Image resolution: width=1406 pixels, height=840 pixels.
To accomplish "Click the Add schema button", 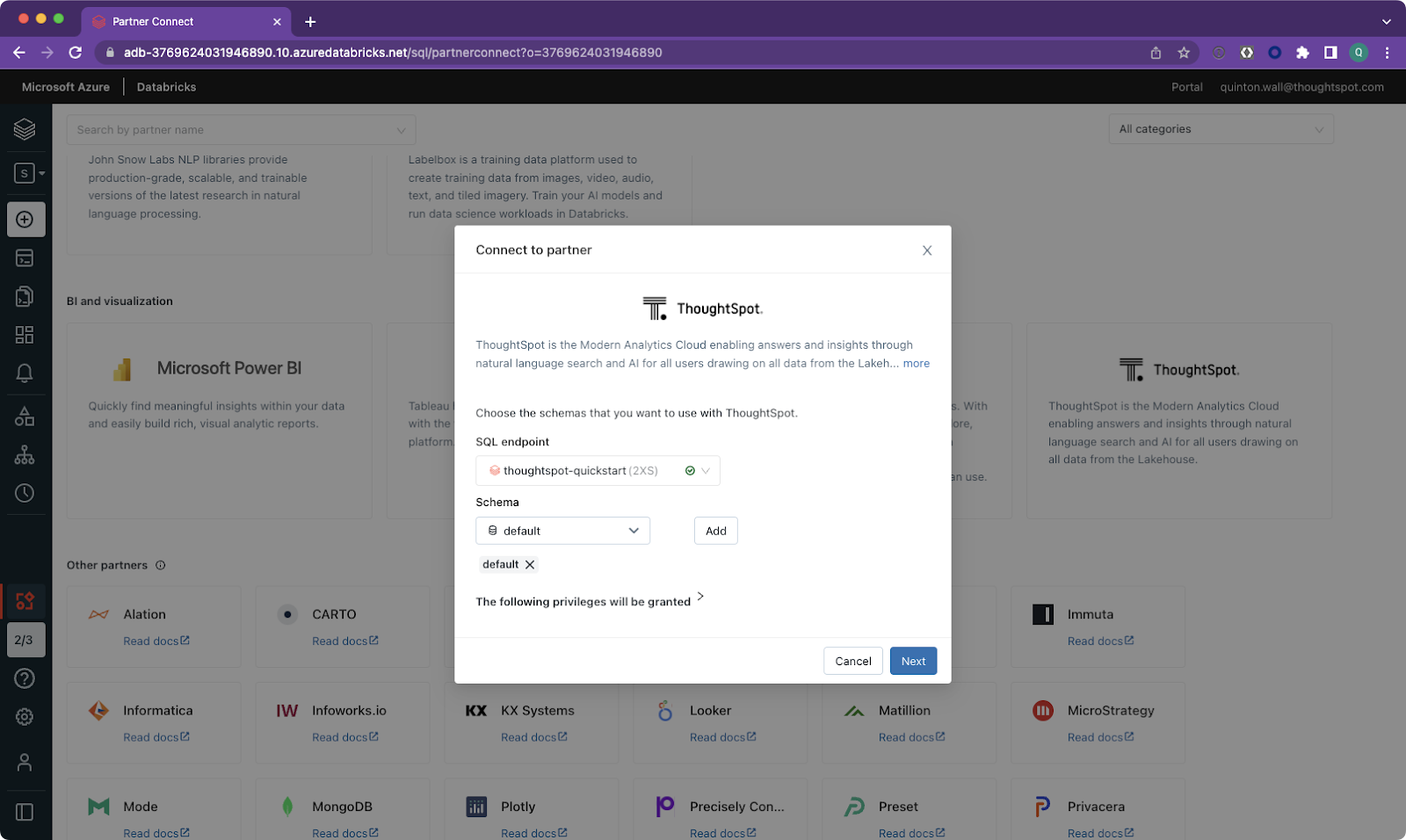I will (x=715, y=531).
